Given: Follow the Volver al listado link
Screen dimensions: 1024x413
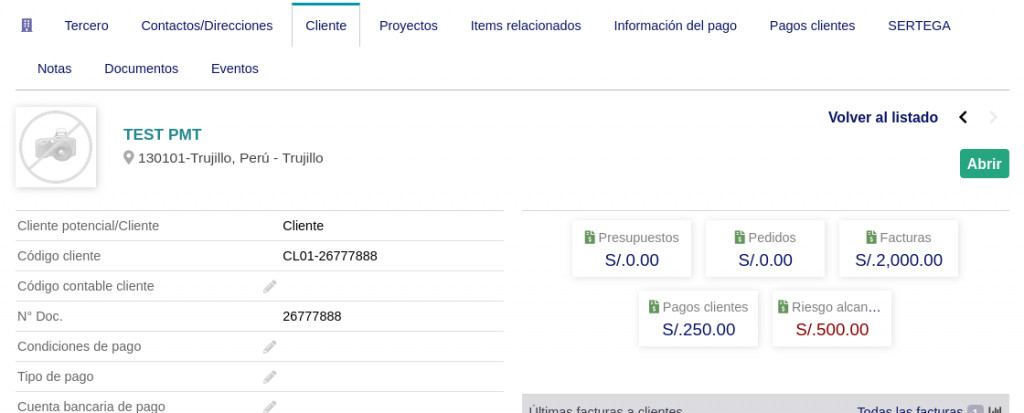Looking at the screenshot, I should pyautogui.click(x=882, y=118).
